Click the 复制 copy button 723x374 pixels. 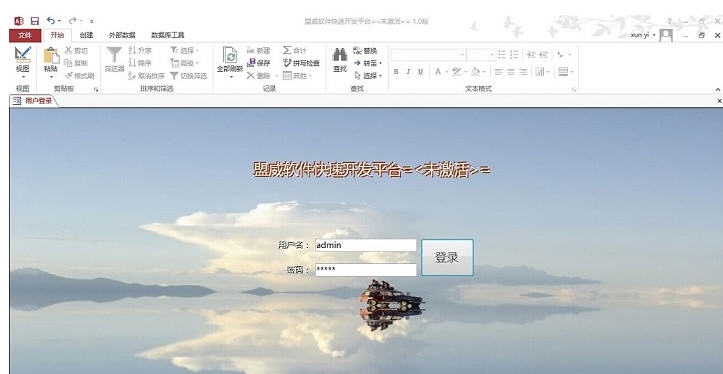coord(76,63)
